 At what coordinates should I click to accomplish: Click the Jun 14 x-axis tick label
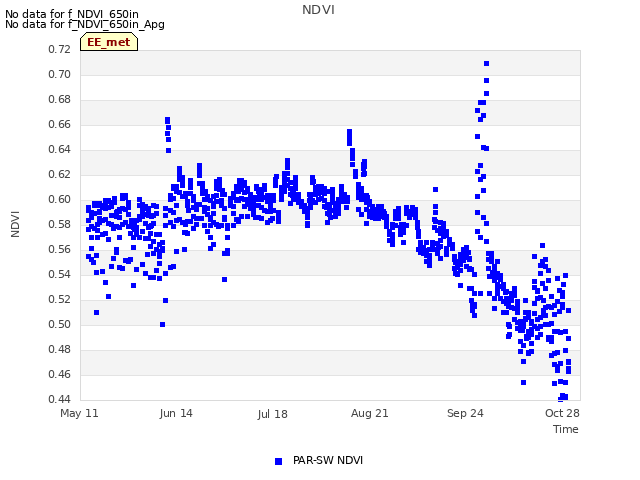coord(176,413)
